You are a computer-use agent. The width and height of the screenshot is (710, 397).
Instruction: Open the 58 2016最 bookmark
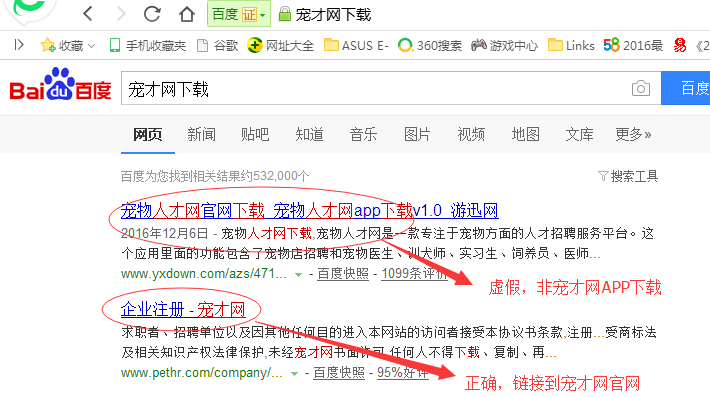click(633, 45)
